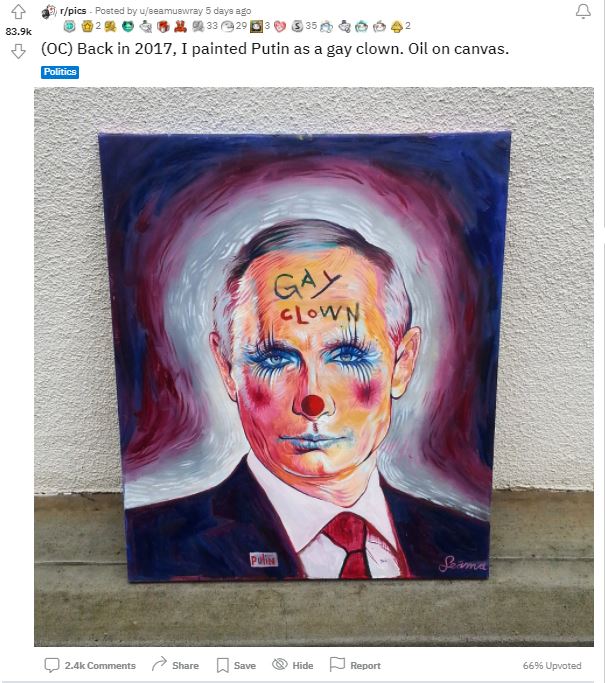Click the last award icon with count 2
Image resolution: width=605 pixels, height=683 pixels.
396,27
